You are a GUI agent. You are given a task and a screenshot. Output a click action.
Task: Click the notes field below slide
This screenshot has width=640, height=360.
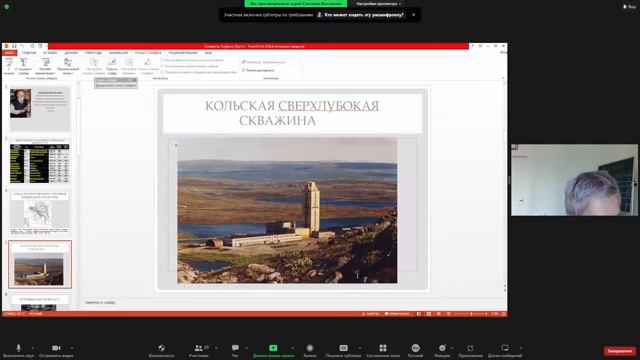[x=292, y=302]
